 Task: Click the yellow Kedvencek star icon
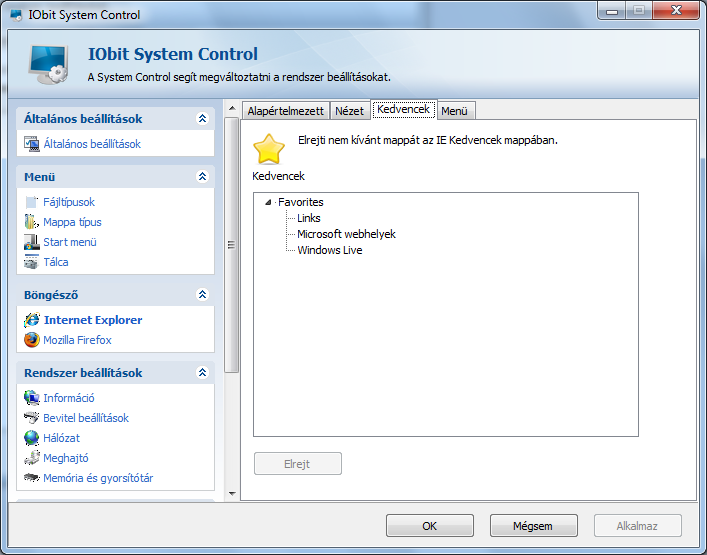click(269, 149)
